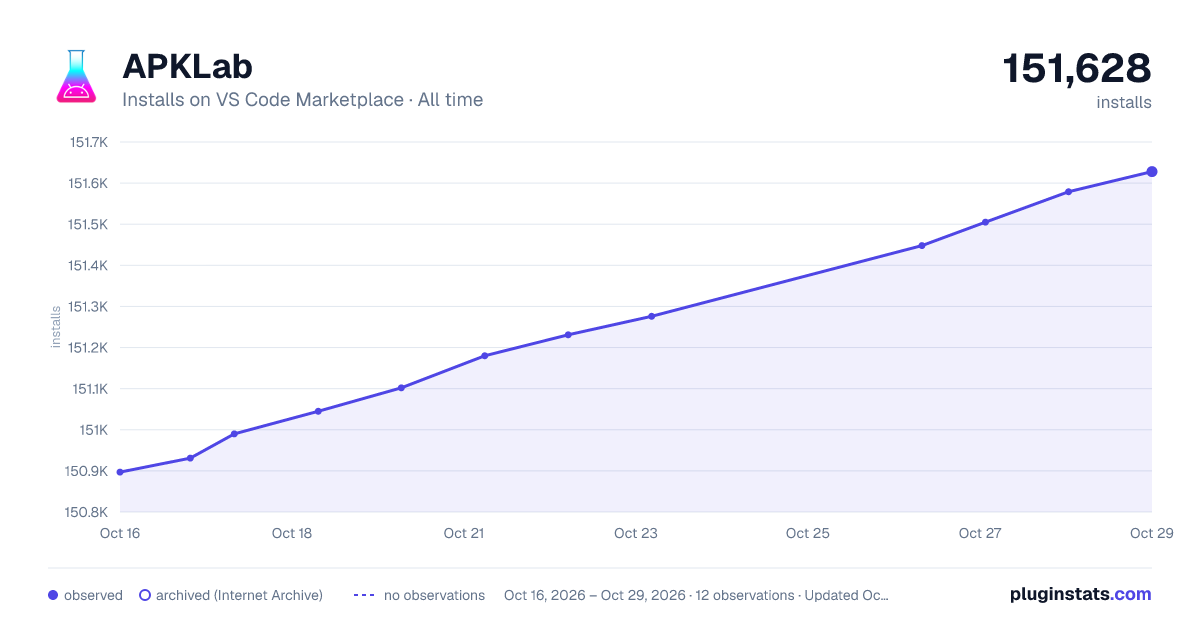Viewport: 1200px width, 630px height.
Task: Click the Oct 18 x-axis label
Action: click(x=292, y=533)
